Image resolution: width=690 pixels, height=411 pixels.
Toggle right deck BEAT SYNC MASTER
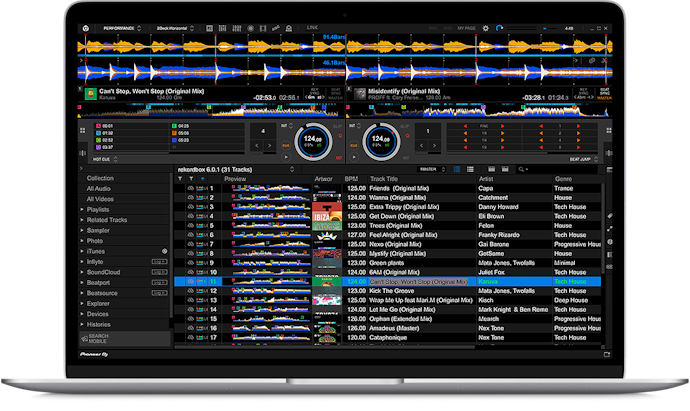pyautogui.click(x=605, y=94)
